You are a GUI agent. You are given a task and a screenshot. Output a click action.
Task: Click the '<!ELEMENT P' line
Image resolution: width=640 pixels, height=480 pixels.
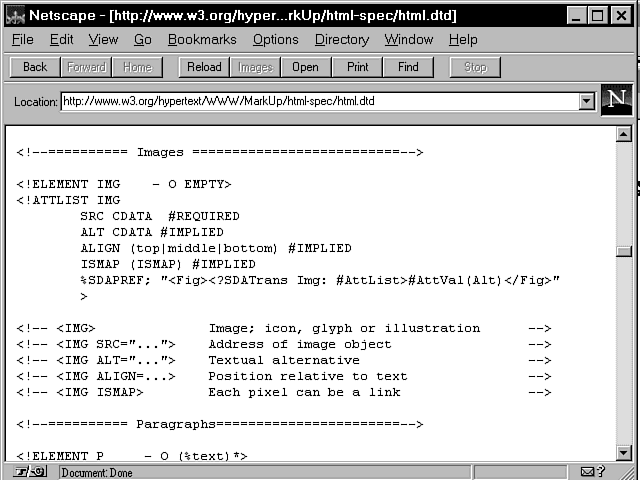[x=132, y=456]
